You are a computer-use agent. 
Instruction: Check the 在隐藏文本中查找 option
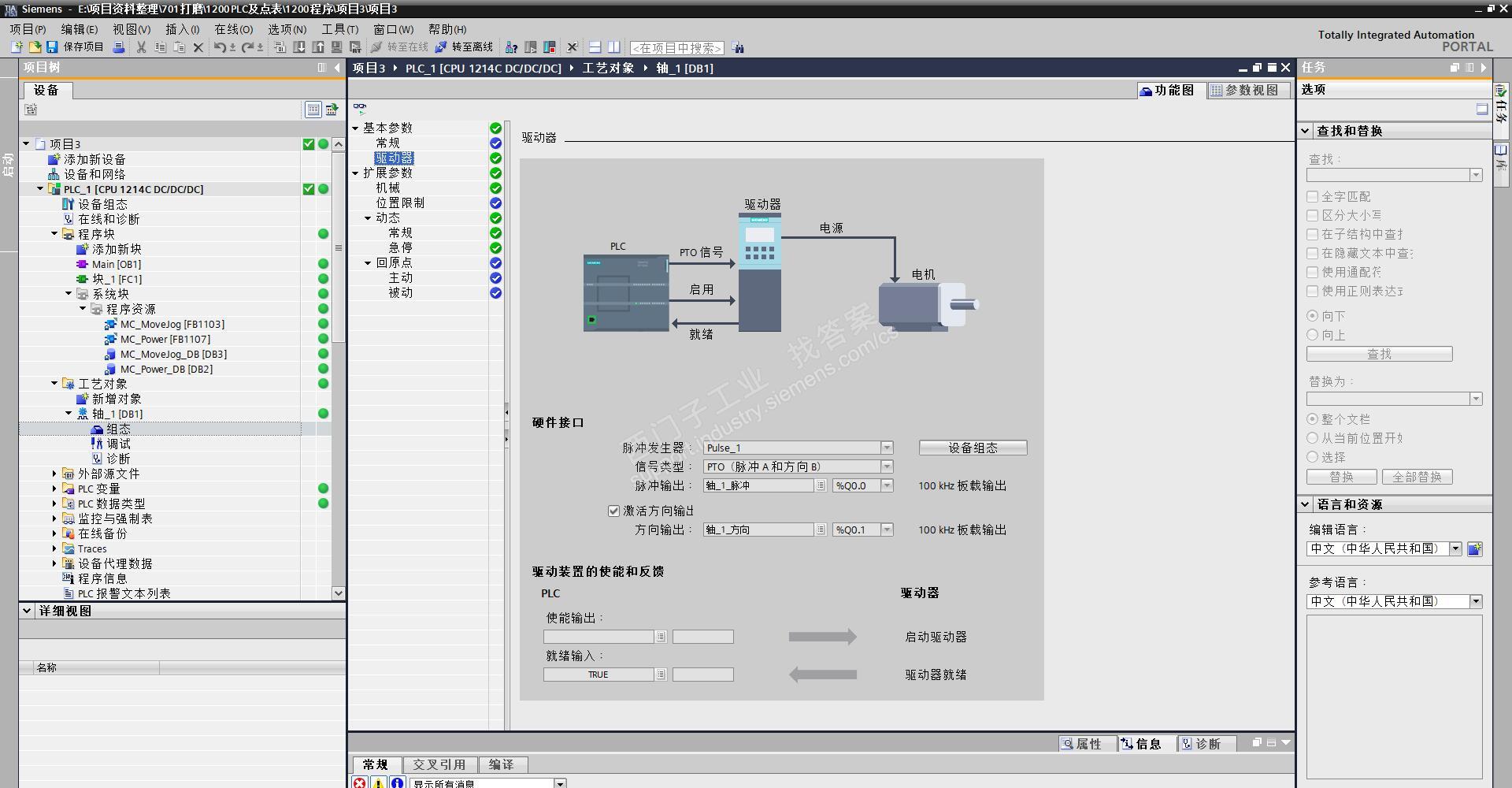pos(1312,253)
